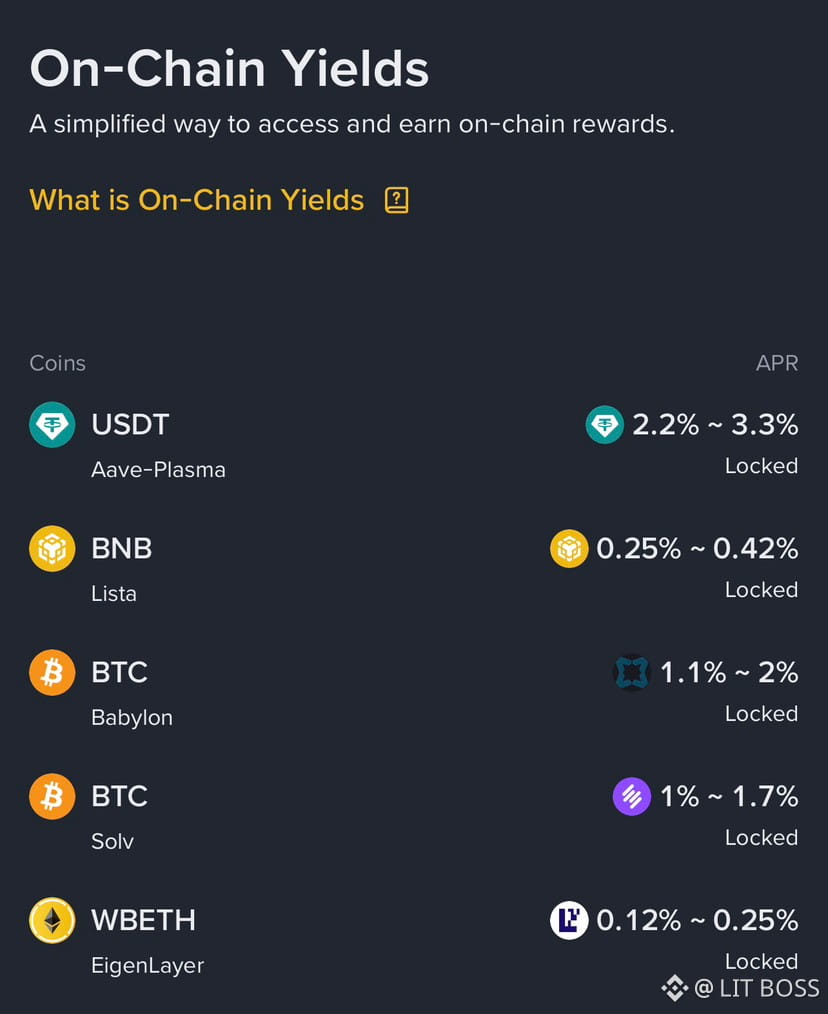Click the USDT Tether coin icon
828x1014 pixels.
(x=52, y=425)
